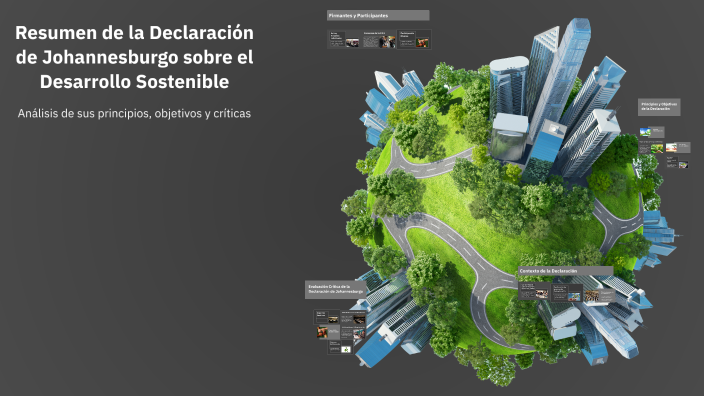Open the 'Firmantes y Participantes' topic label
The height and width of the screenshot is (396, 704).
(x=378, y=15)
